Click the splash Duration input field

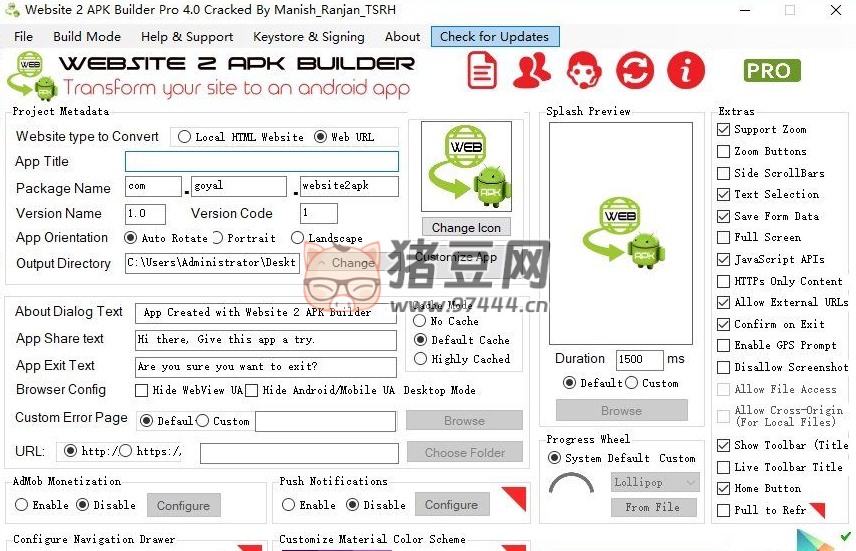point(639,359)
